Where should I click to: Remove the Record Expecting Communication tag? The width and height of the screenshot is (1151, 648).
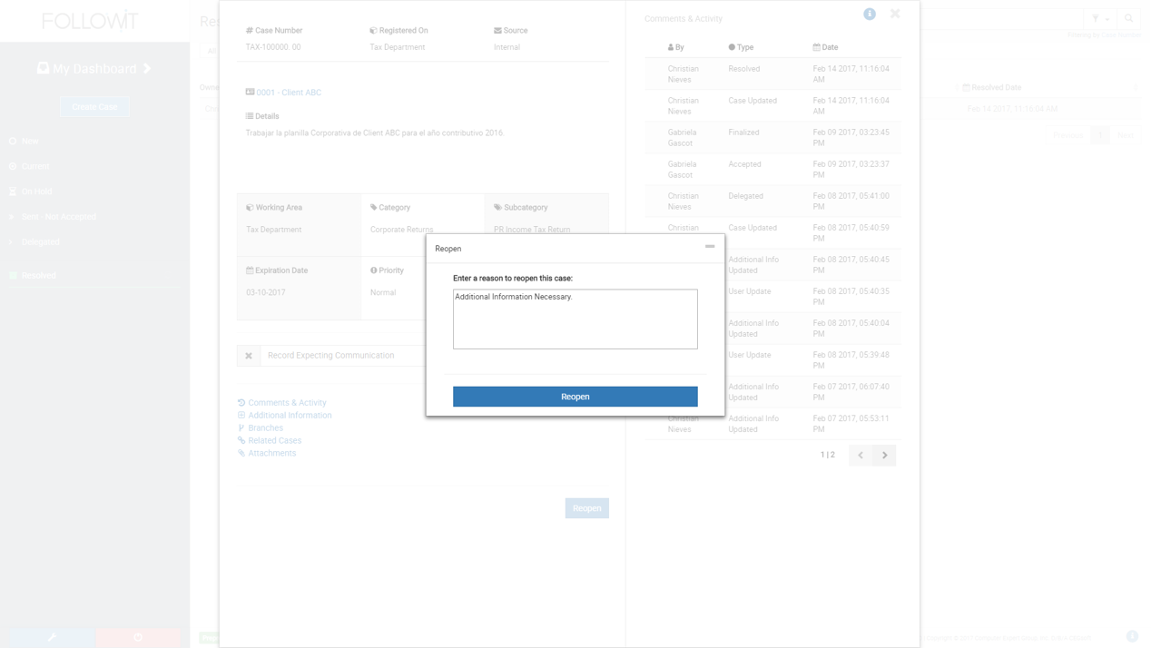pyautogui.click(x=247, y=355)
